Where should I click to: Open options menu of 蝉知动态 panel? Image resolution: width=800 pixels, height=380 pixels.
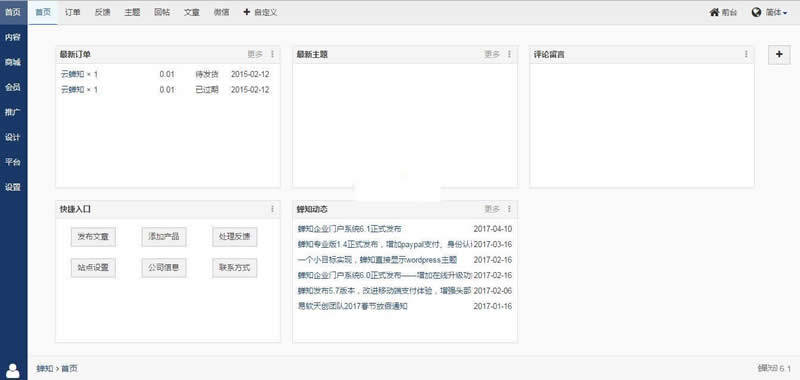pos(509,209)
